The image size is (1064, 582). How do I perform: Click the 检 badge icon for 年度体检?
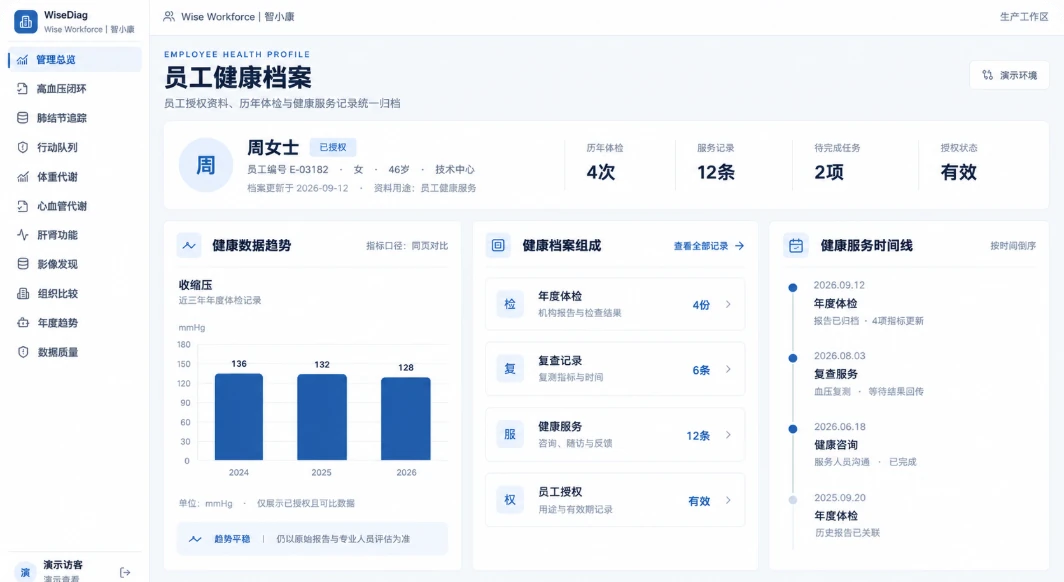510,305
